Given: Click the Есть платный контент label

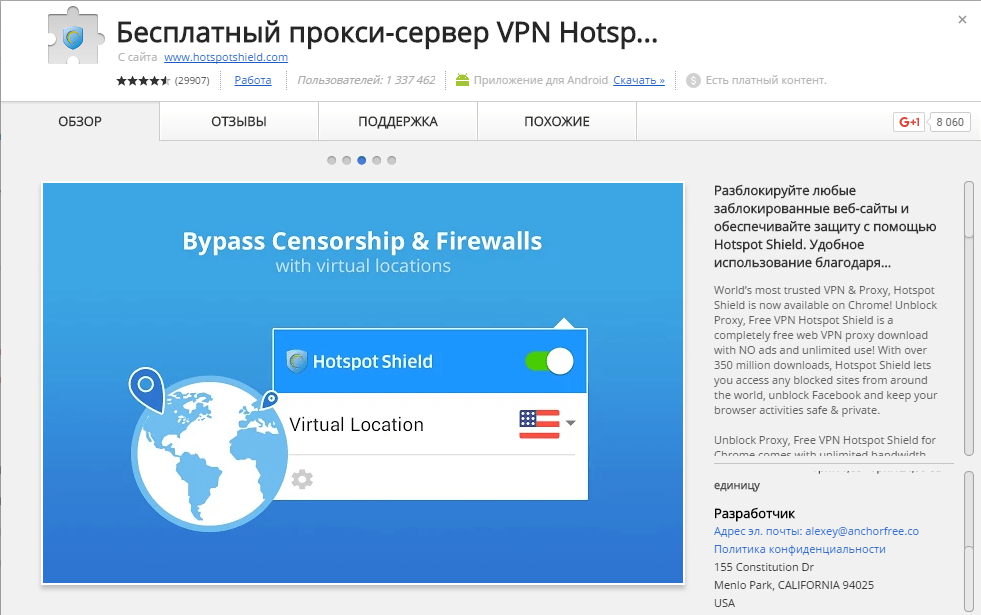Looking at the screenshot, I should click(x=766, y=80).
